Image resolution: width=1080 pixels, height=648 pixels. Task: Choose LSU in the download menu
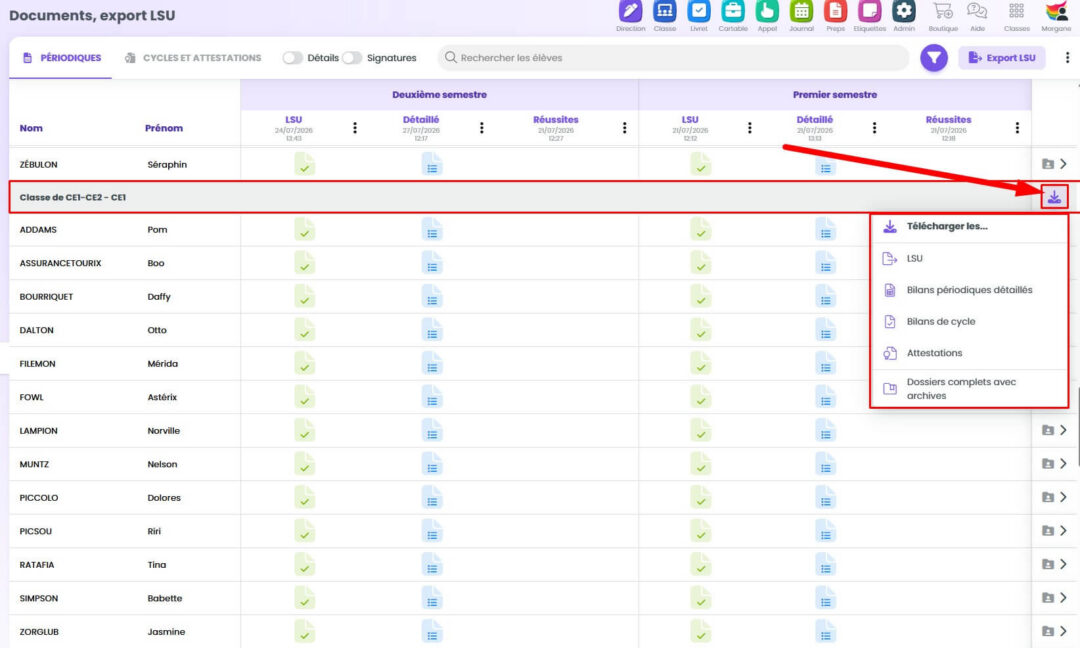click(x=969, y=258)
